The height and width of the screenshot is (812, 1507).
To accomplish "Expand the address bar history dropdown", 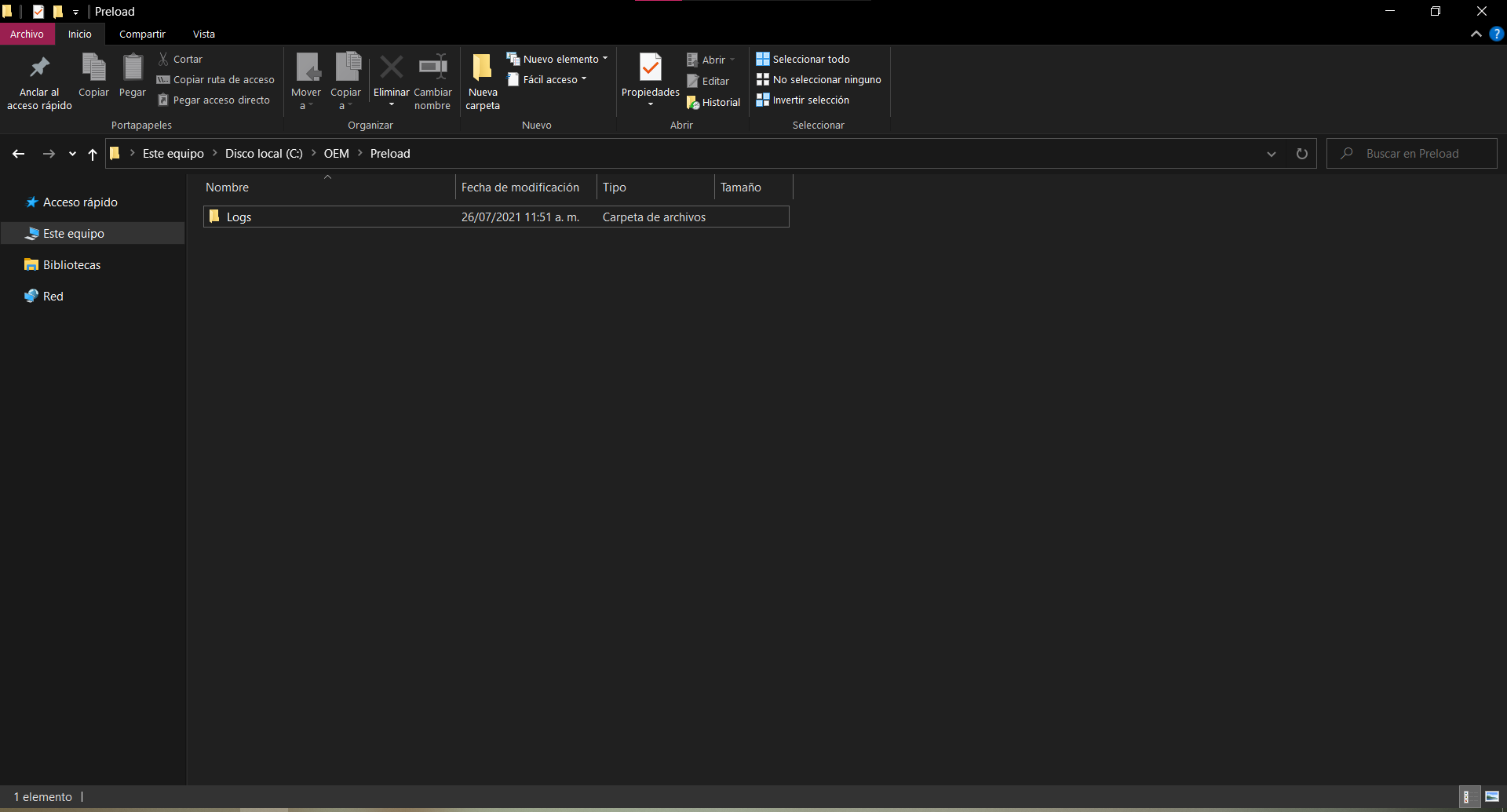I will click(1272, 154).
